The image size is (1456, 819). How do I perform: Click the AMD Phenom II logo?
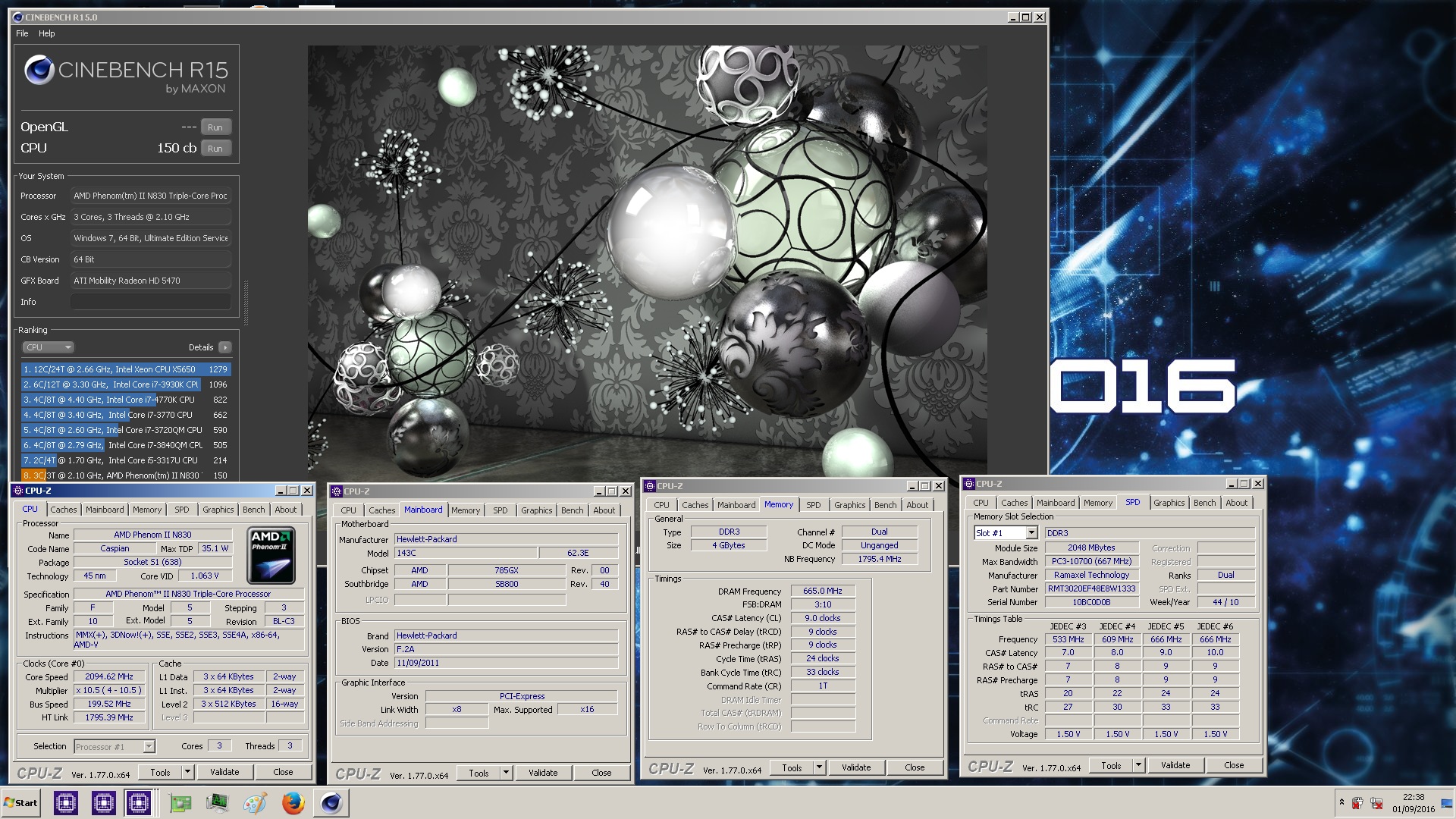point(271,556)
